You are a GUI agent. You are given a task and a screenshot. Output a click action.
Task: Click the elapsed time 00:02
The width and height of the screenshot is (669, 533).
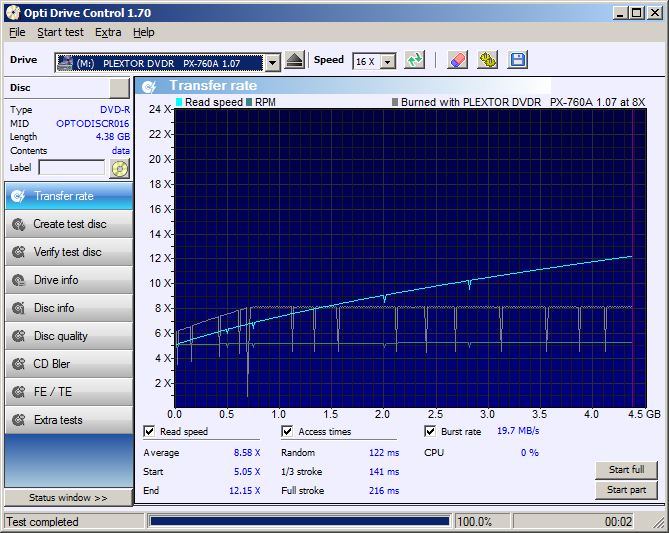(x=618, y=522)
